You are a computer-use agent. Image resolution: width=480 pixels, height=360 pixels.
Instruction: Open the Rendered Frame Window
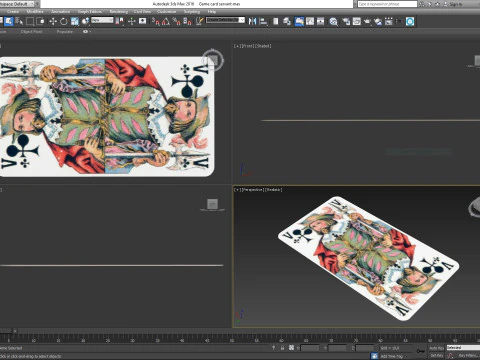click(357, 21)
